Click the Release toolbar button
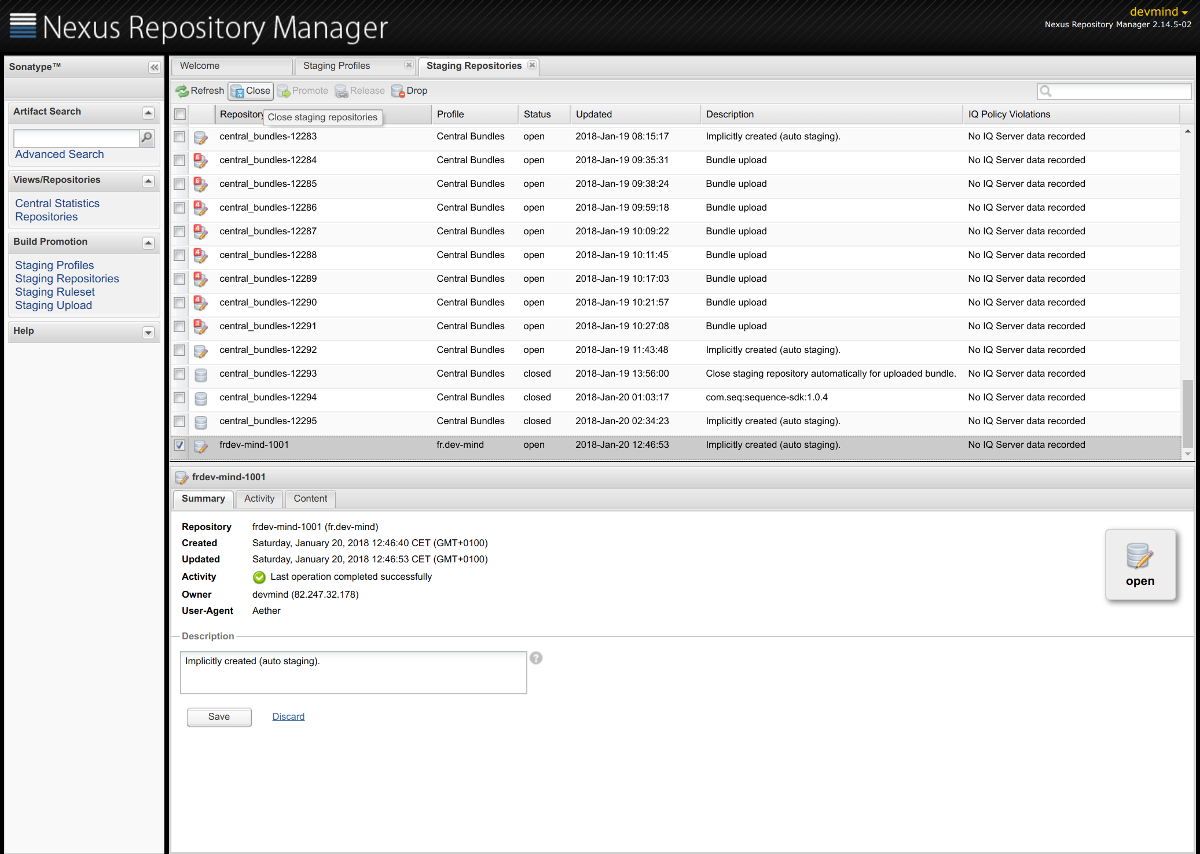This screenshot has height=854, width=1200. [x=360, y=91]
